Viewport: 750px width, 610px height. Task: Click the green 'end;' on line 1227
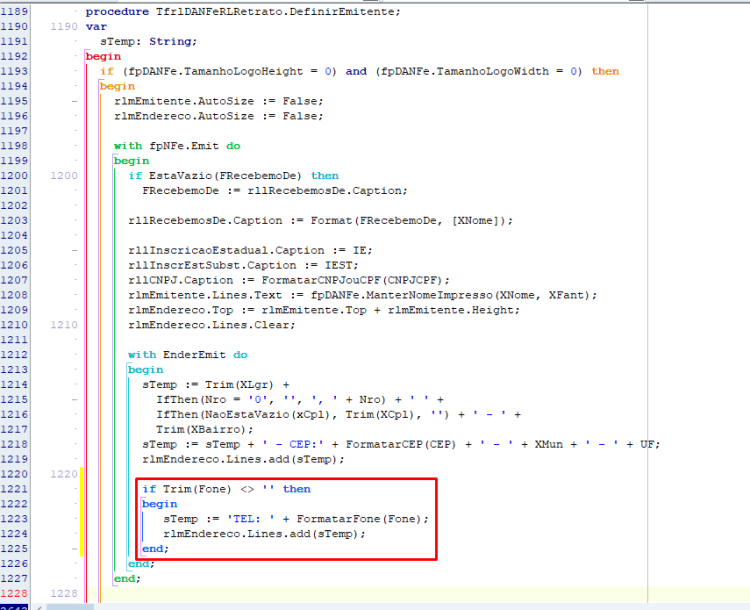coord(127,579)
